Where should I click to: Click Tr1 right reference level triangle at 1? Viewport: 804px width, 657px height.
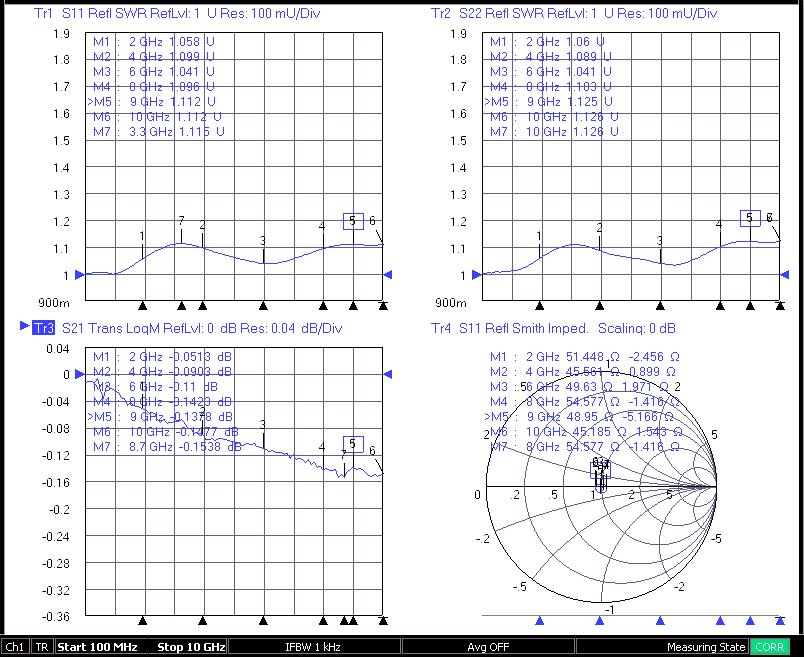(388, 275)
